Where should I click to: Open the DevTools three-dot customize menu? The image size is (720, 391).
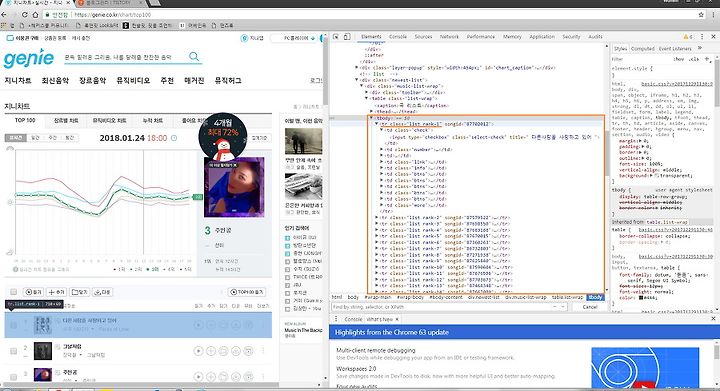point(702,37)
